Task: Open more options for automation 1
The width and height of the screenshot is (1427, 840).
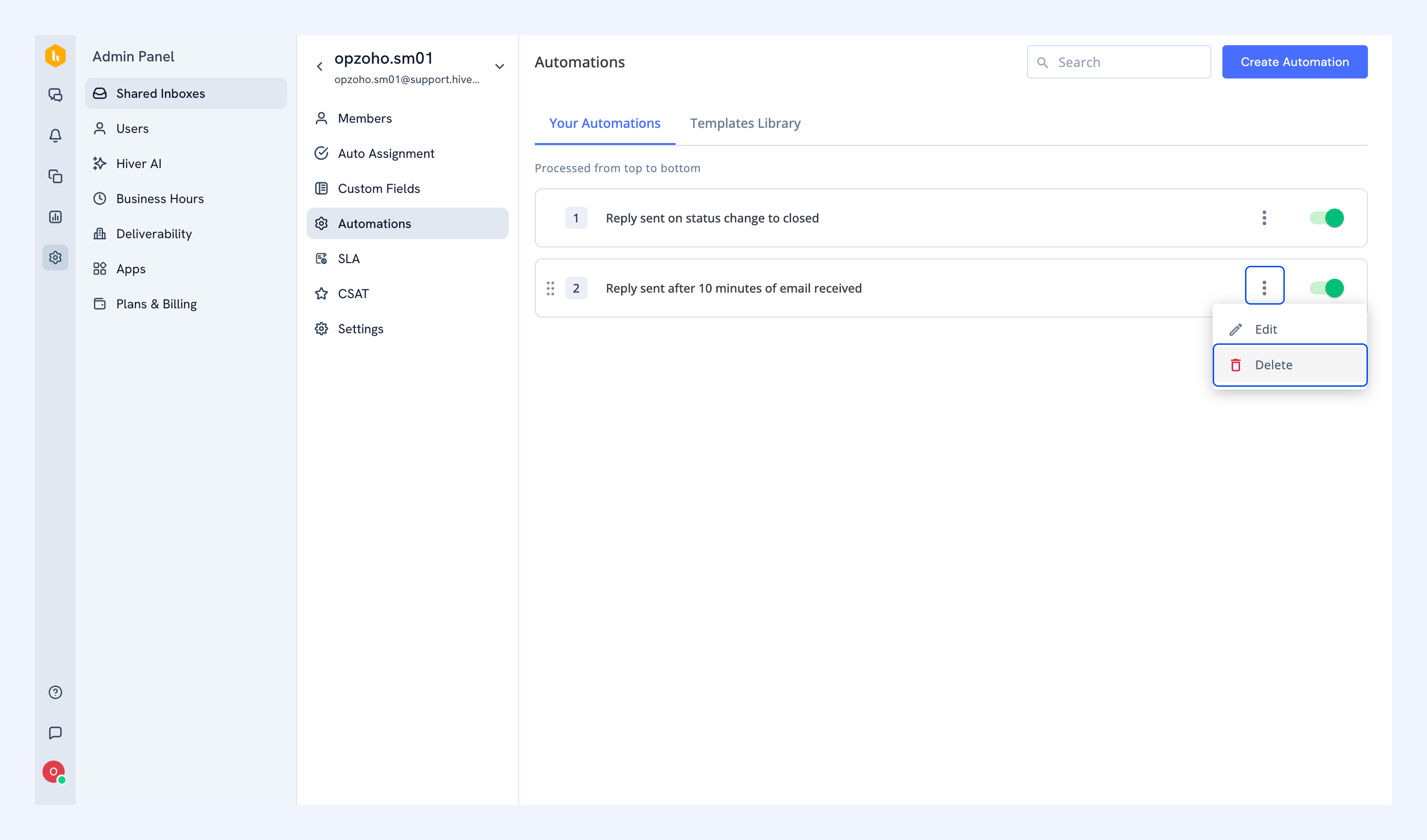Action: pos(1264,218)
